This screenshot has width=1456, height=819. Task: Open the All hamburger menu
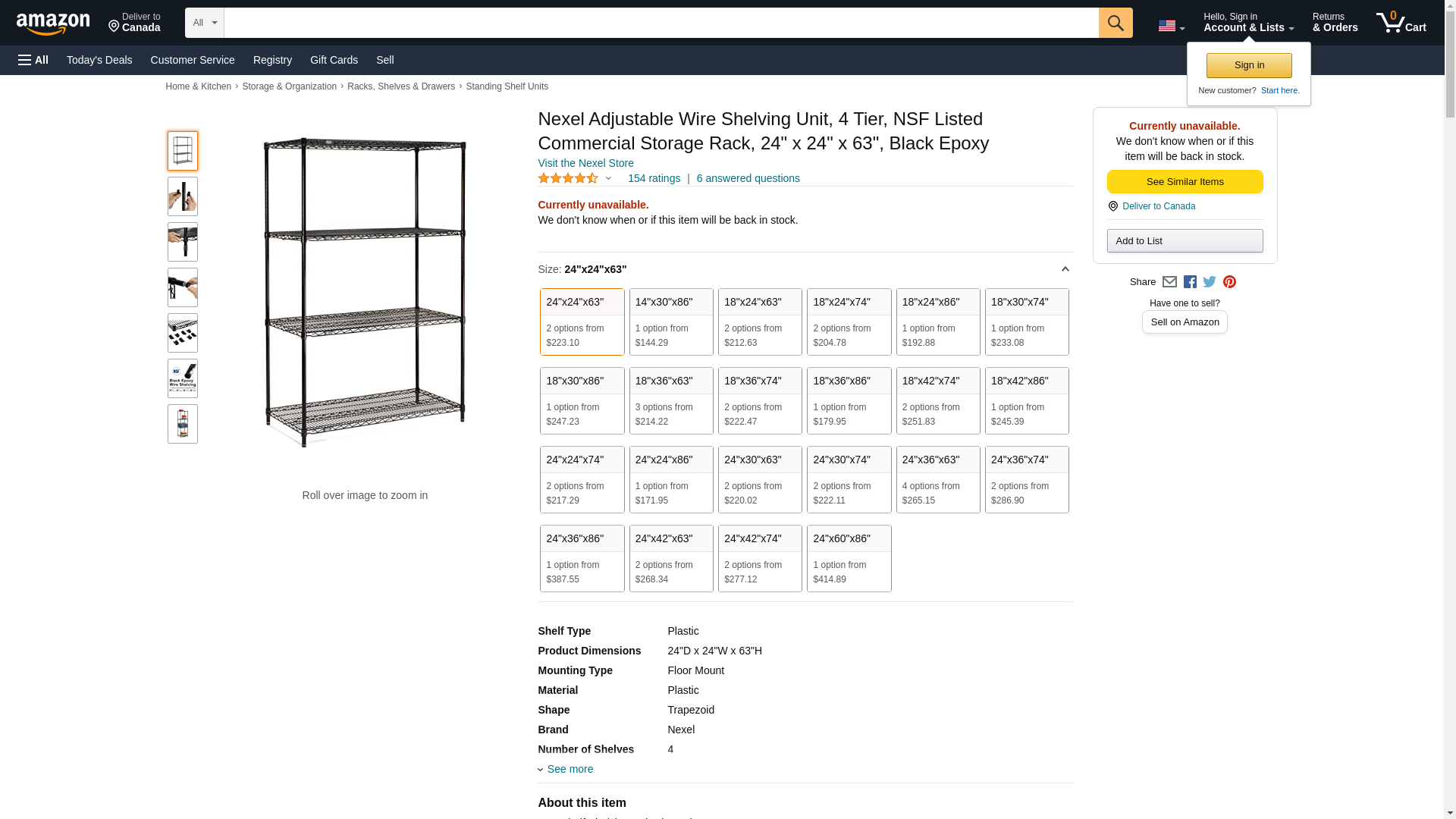click(x=33, y=60)
